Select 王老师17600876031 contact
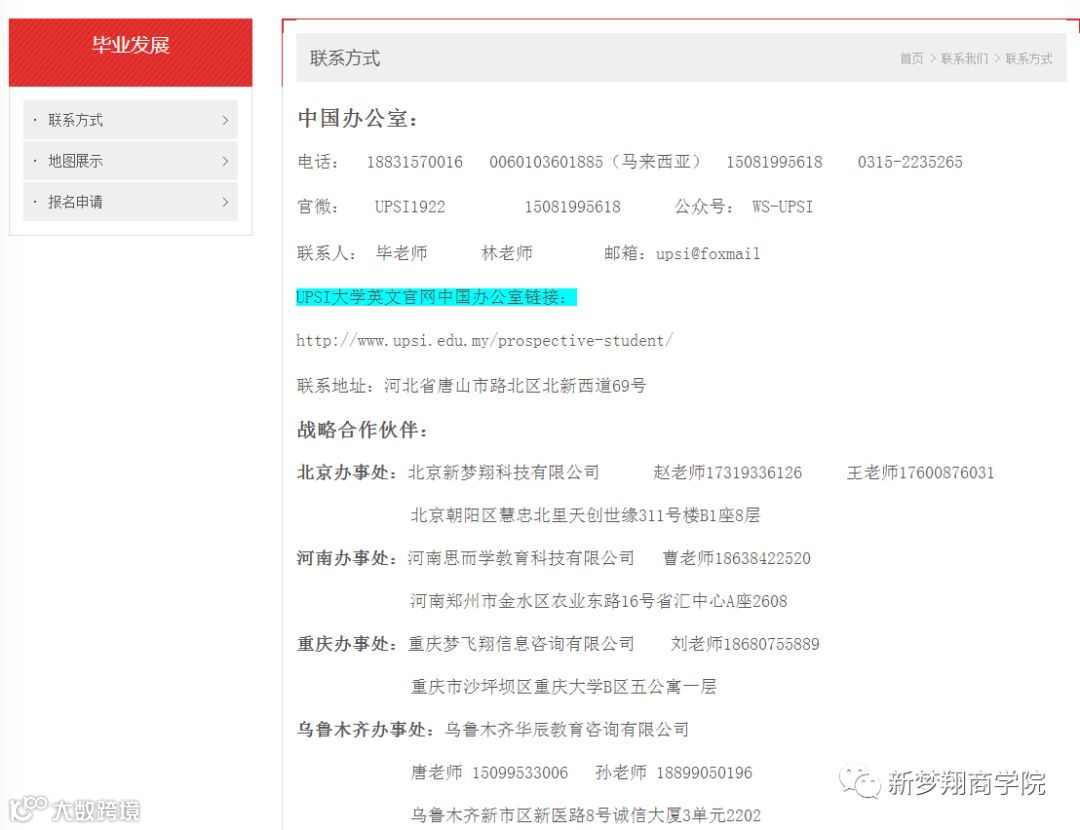This screenshot has width=1080, height=830. click(x=920, y=473)
